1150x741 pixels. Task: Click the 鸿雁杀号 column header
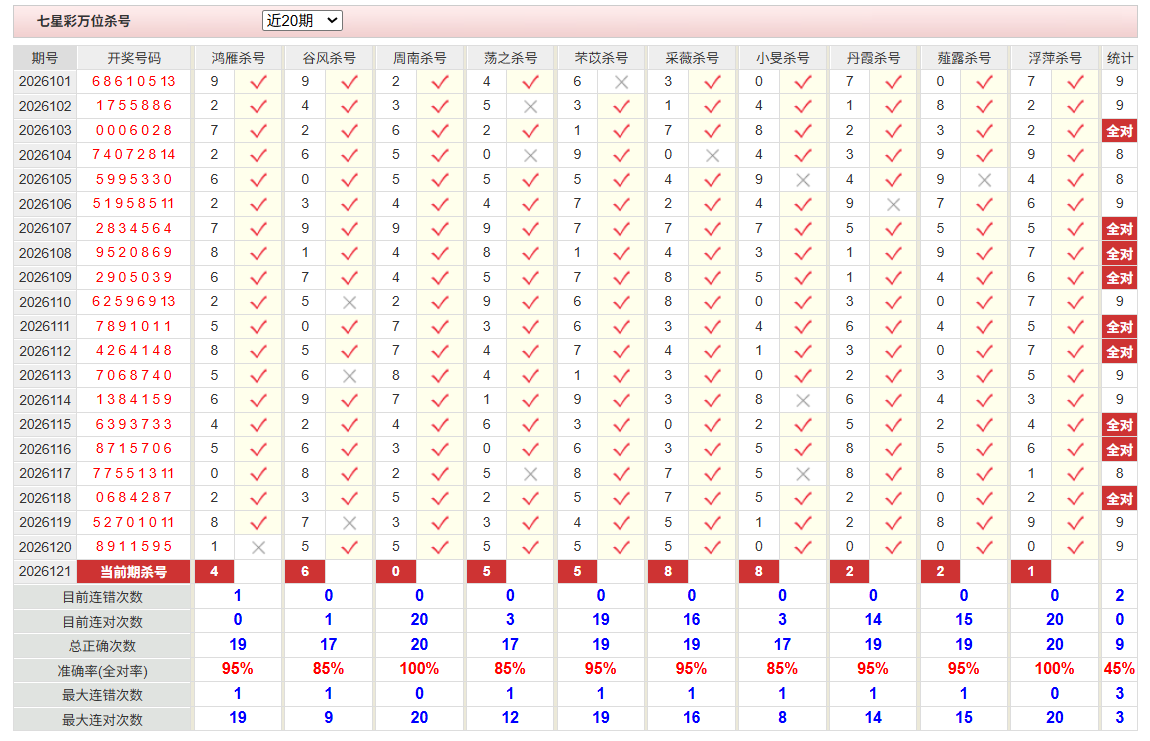click(238, 57)
